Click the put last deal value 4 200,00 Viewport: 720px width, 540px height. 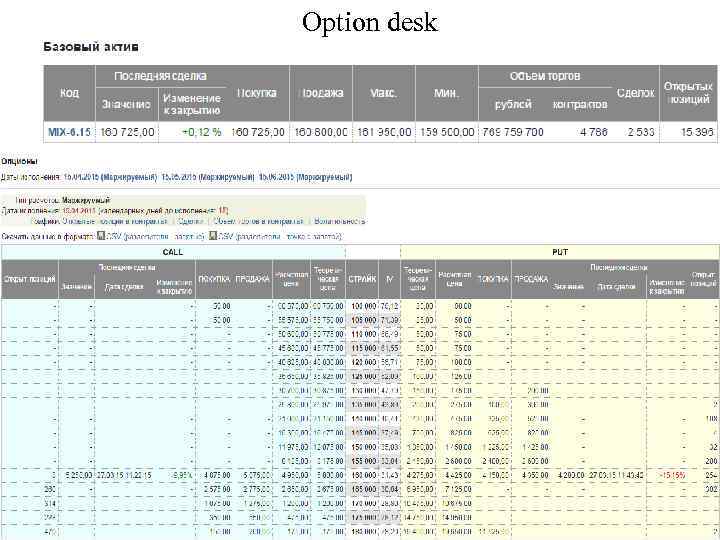coord(571,475)
